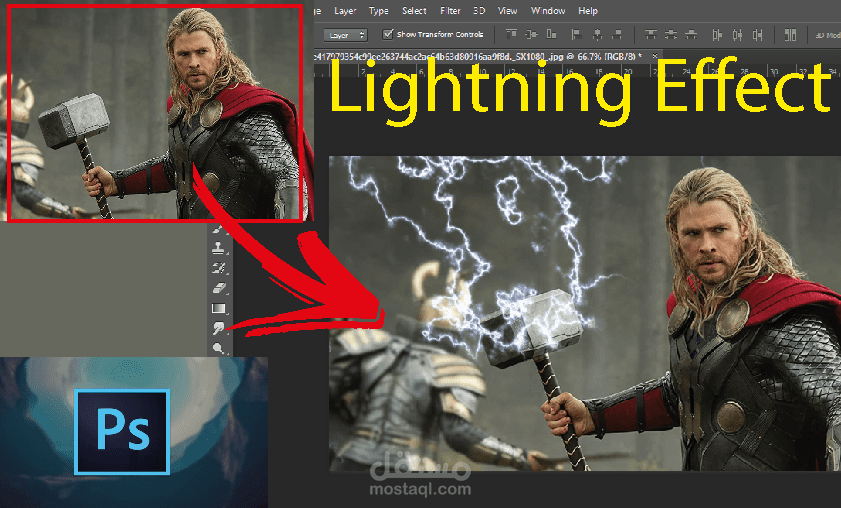Click the horizontal ruler above canvas
The width and height of the screenshot is (841, 508).
(x=577, y=71)
